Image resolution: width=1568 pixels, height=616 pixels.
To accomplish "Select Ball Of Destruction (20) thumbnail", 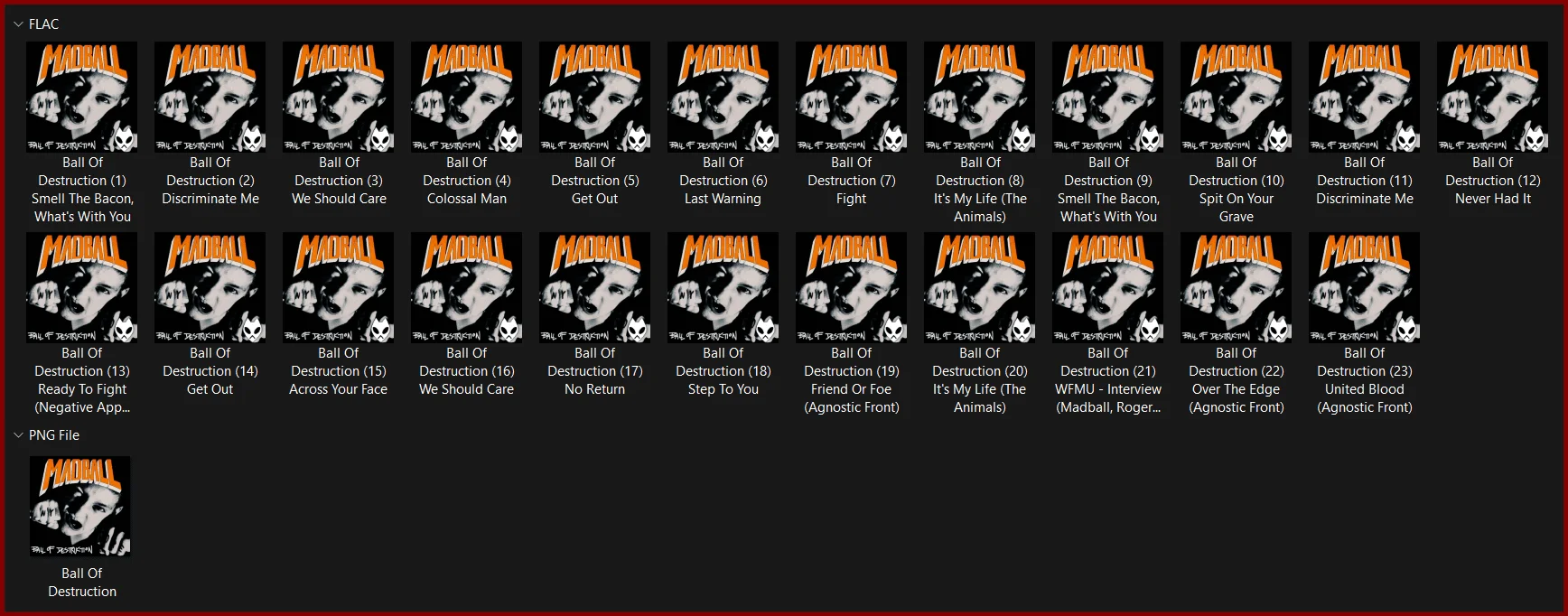I will point(980,287).
